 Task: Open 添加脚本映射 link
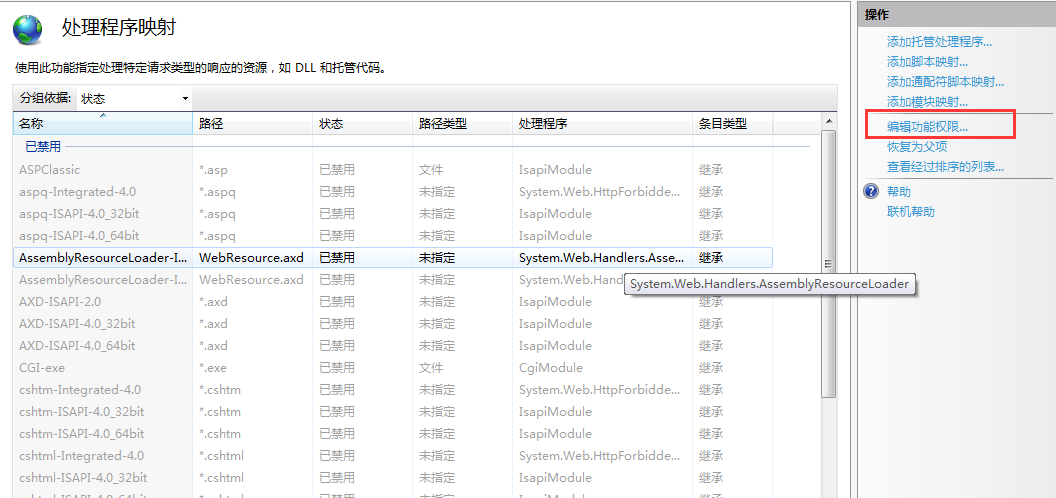[927, 62]
